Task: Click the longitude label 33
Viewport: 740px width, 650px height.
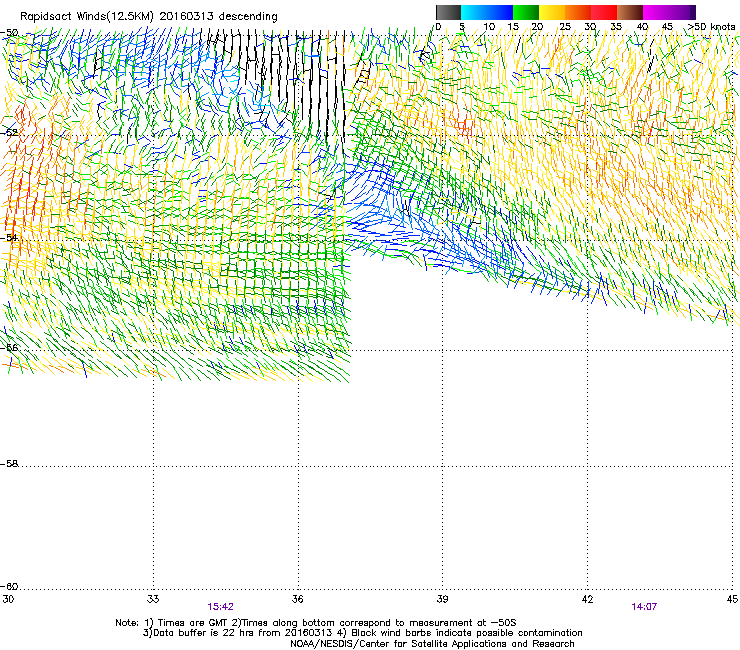Action: [x=153, y=599]
